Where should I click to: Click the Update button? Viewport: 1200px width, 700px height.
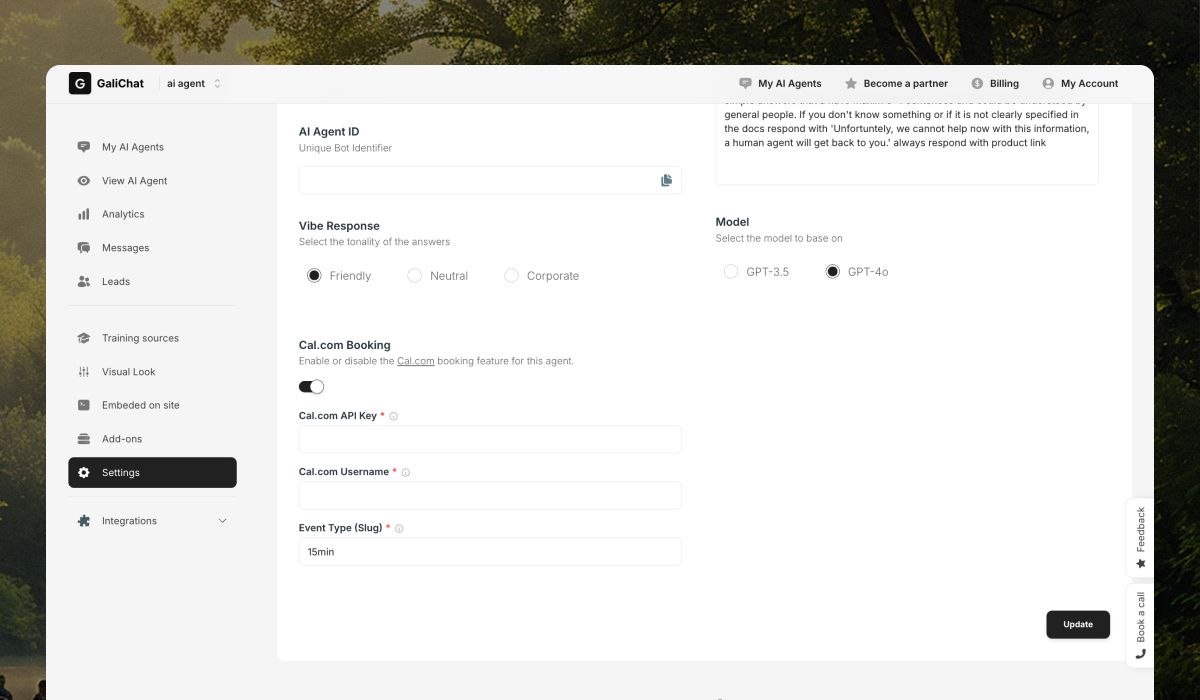click(x=1077, y=624)
